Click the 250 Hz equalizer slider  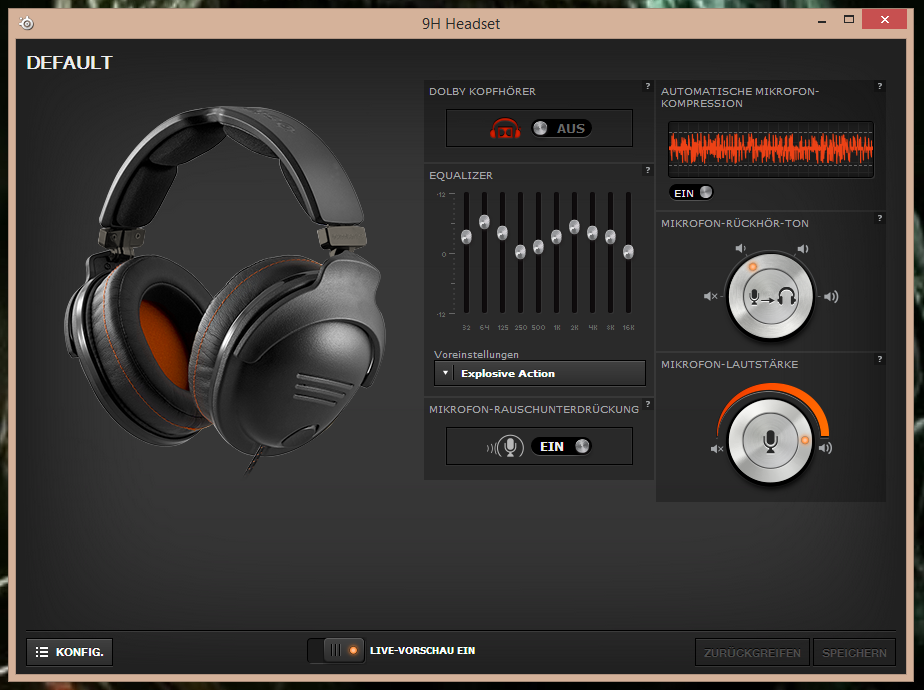(520, 252)
